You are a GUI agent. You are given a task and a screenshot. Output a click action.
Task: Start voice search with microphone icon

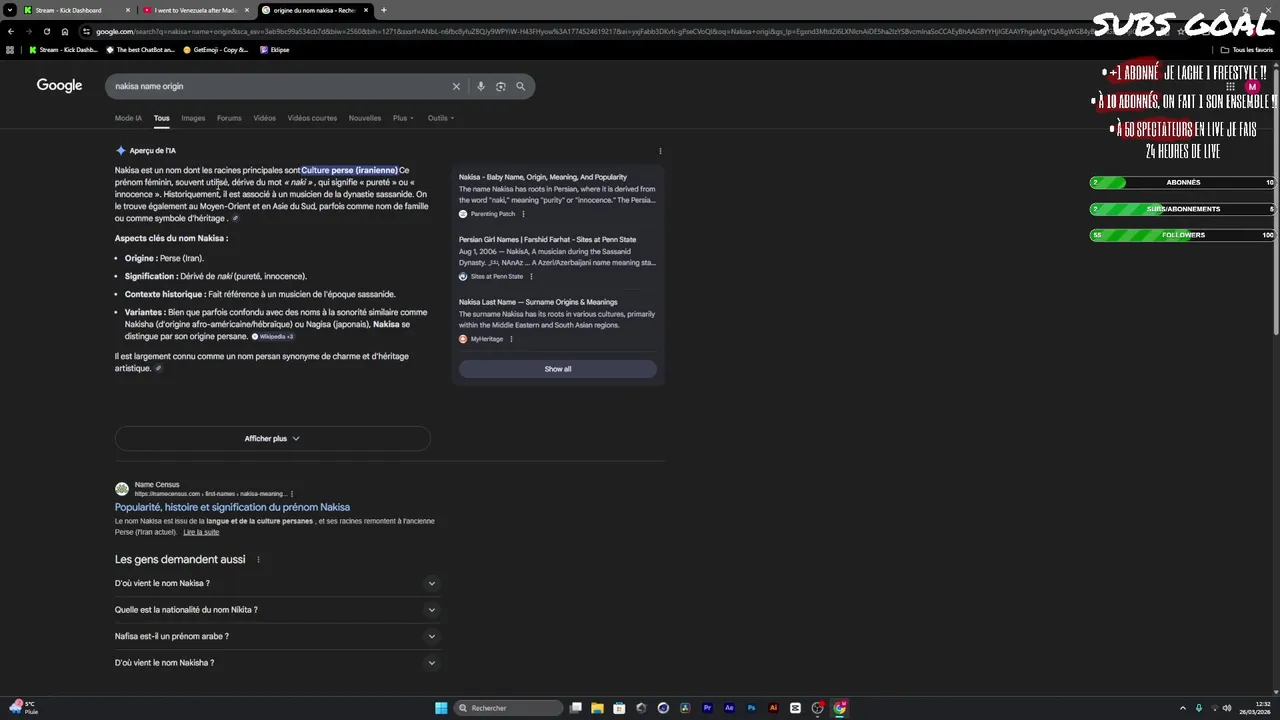481,86
